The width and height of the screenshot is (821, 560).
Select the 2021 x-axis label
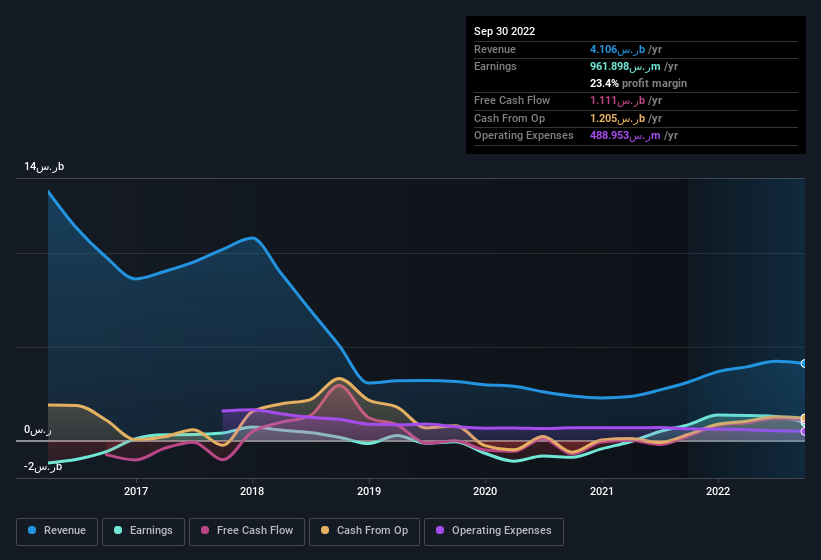pyautogui.click(x=601, y=491)
